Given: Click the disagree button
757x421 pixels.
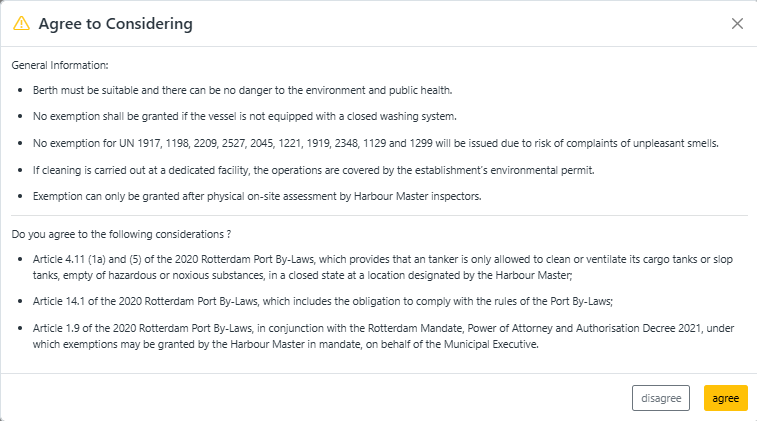Looking at the screenshot, I should click(660, 398).
